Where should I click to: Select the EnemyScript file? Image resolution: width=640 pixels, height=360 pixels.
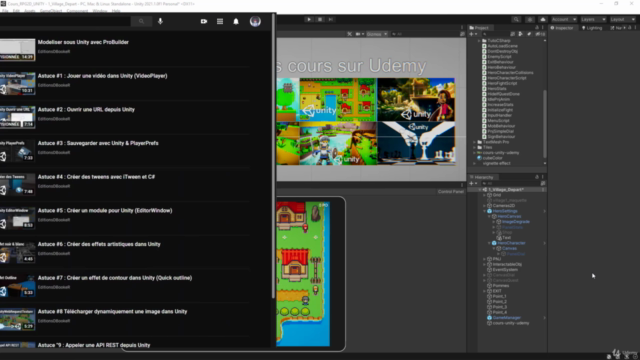[499, 57]
